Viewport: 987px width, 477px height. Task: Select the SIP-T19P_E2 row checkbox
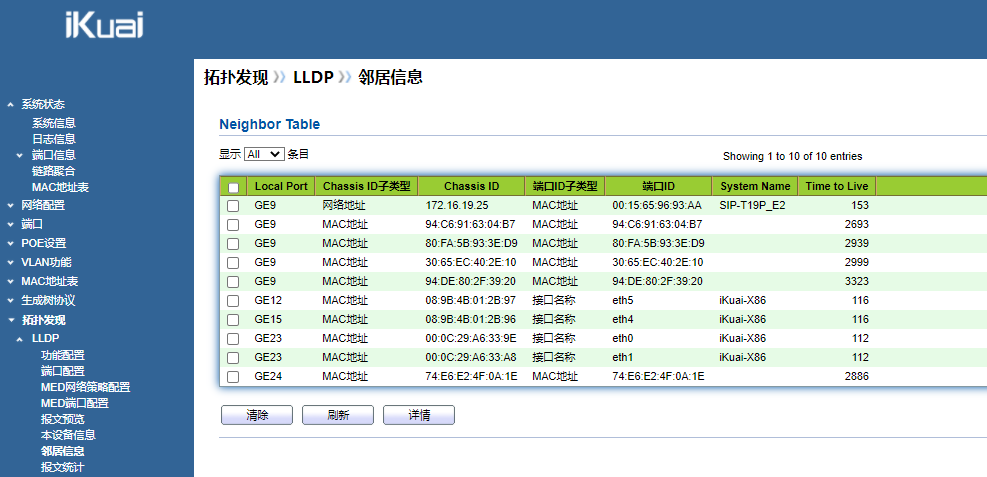(233, 206)
